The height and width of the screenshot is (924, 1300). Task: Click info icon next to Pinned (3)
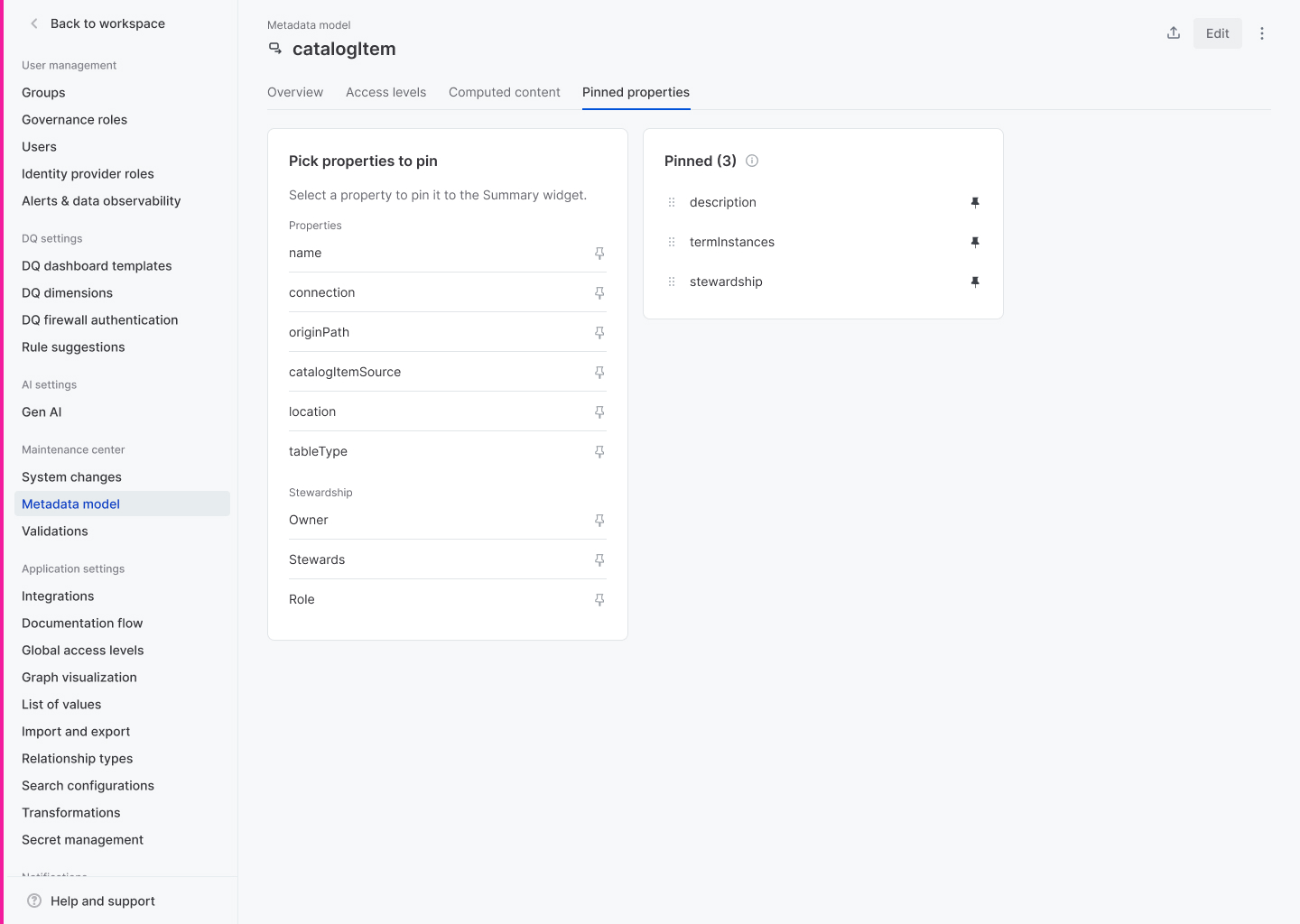click(752, 161)
